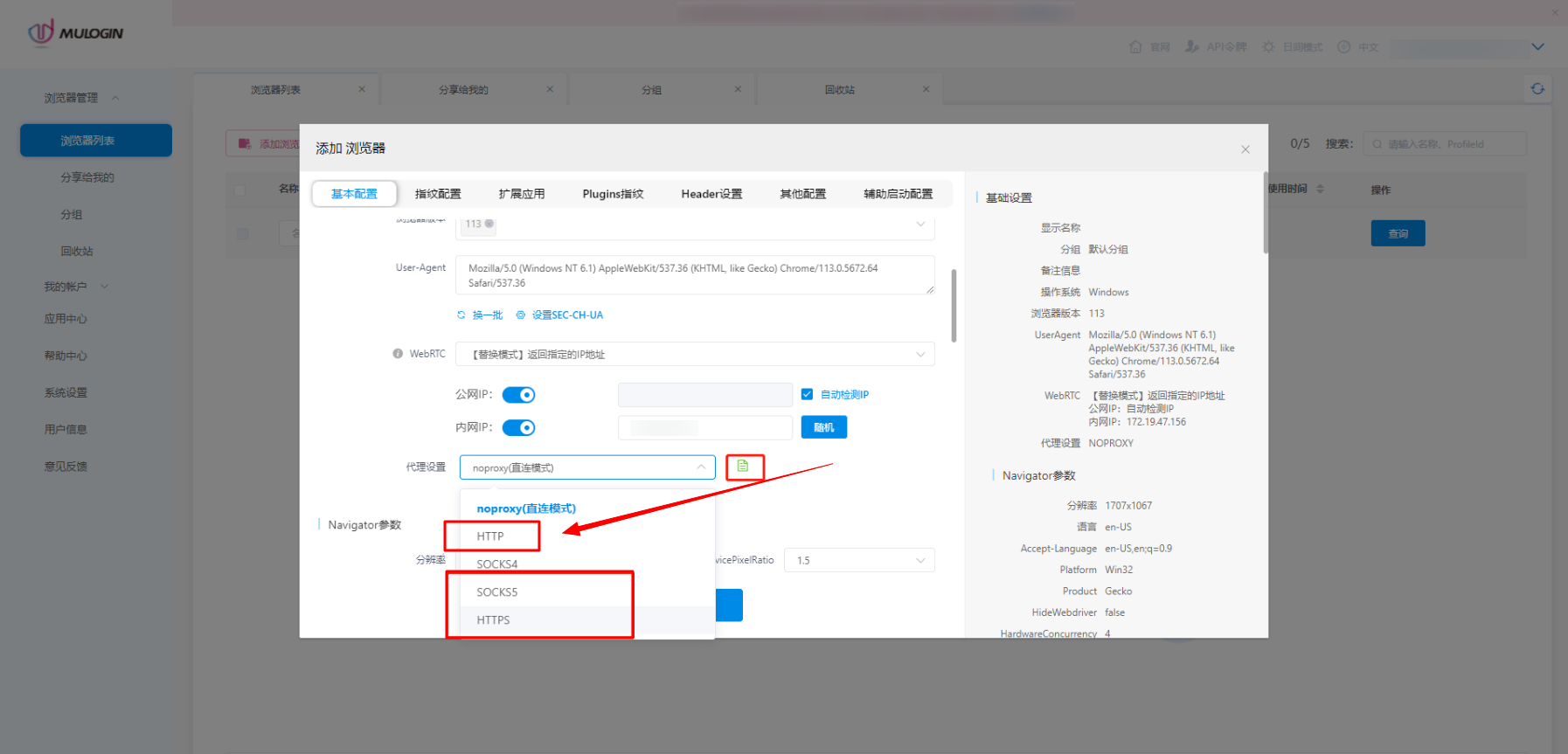Image resolution: width=1568 pixels, height=754 pixels.
Task: Click the 换一批 refresh User-Agent link
Action: click(x=480, y=315)
